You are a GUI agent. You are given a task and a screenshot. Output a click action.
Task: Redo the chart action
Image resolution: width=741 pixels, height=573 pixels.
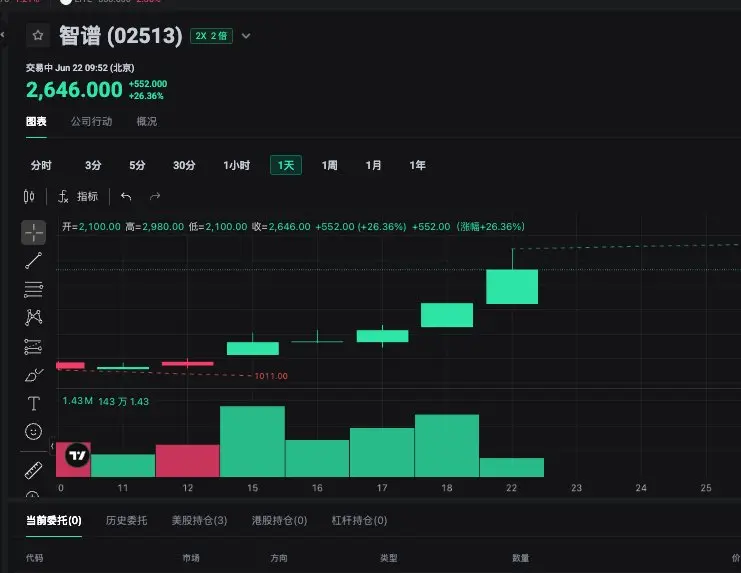155,197
